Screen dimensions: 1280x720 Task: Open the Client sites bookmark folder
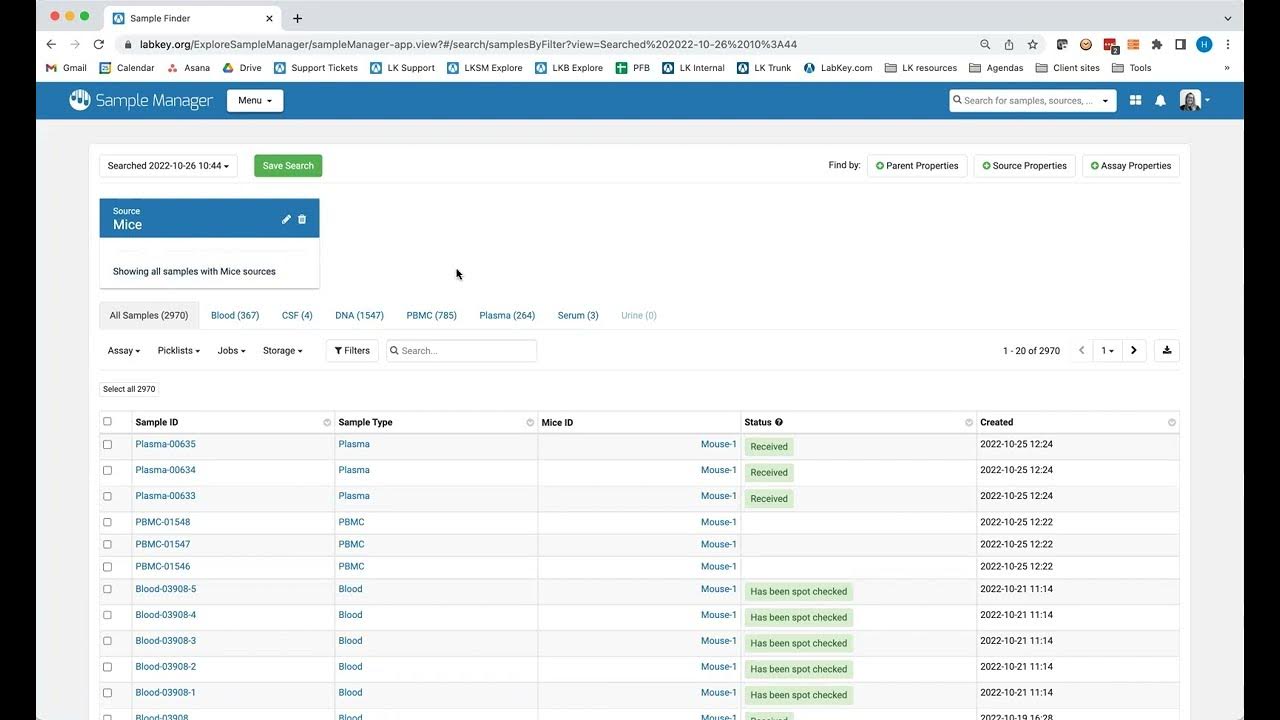pyautogui.click(x=1068, y=68)
